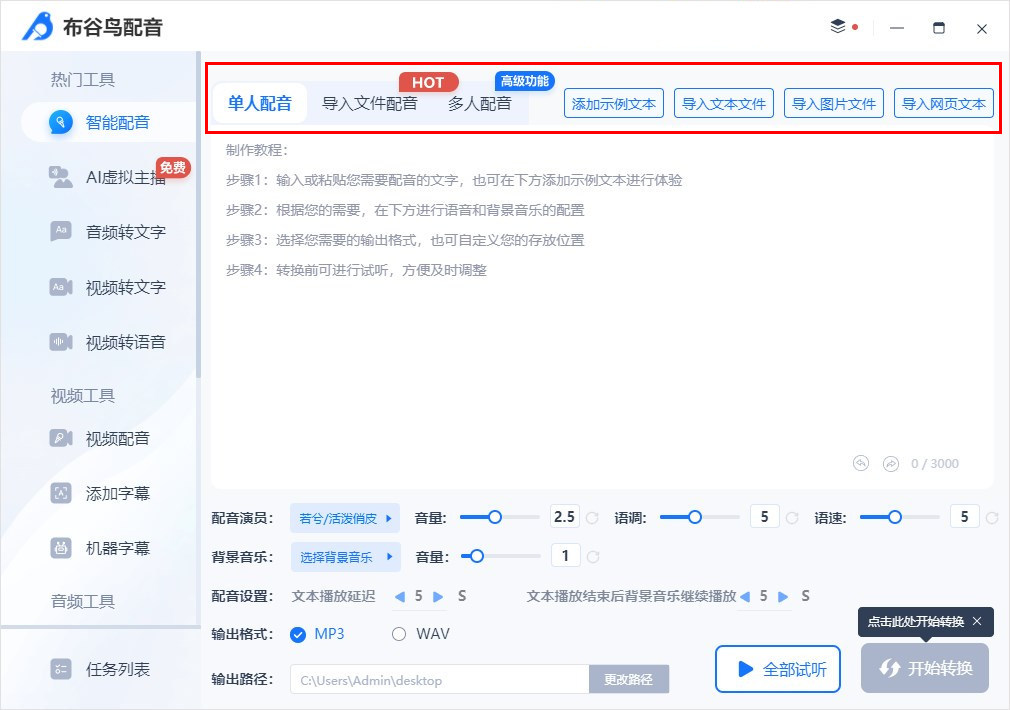Reset 配音演员 volume value 2.5
The image size is (1010, 710).
click(592, 518)
